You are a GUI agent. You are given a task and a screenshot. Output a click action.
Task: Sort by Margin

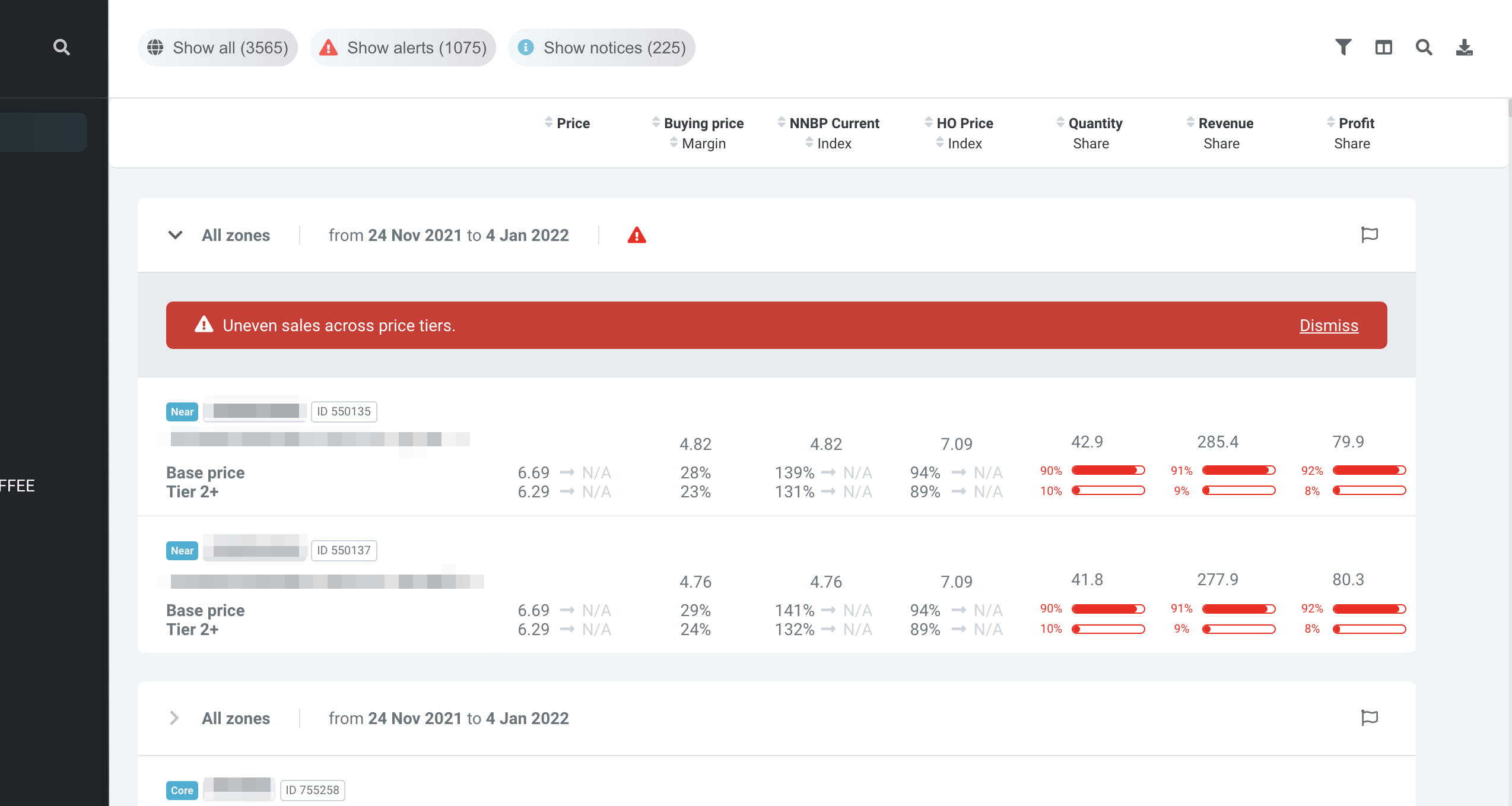click(x=698, y=143)
